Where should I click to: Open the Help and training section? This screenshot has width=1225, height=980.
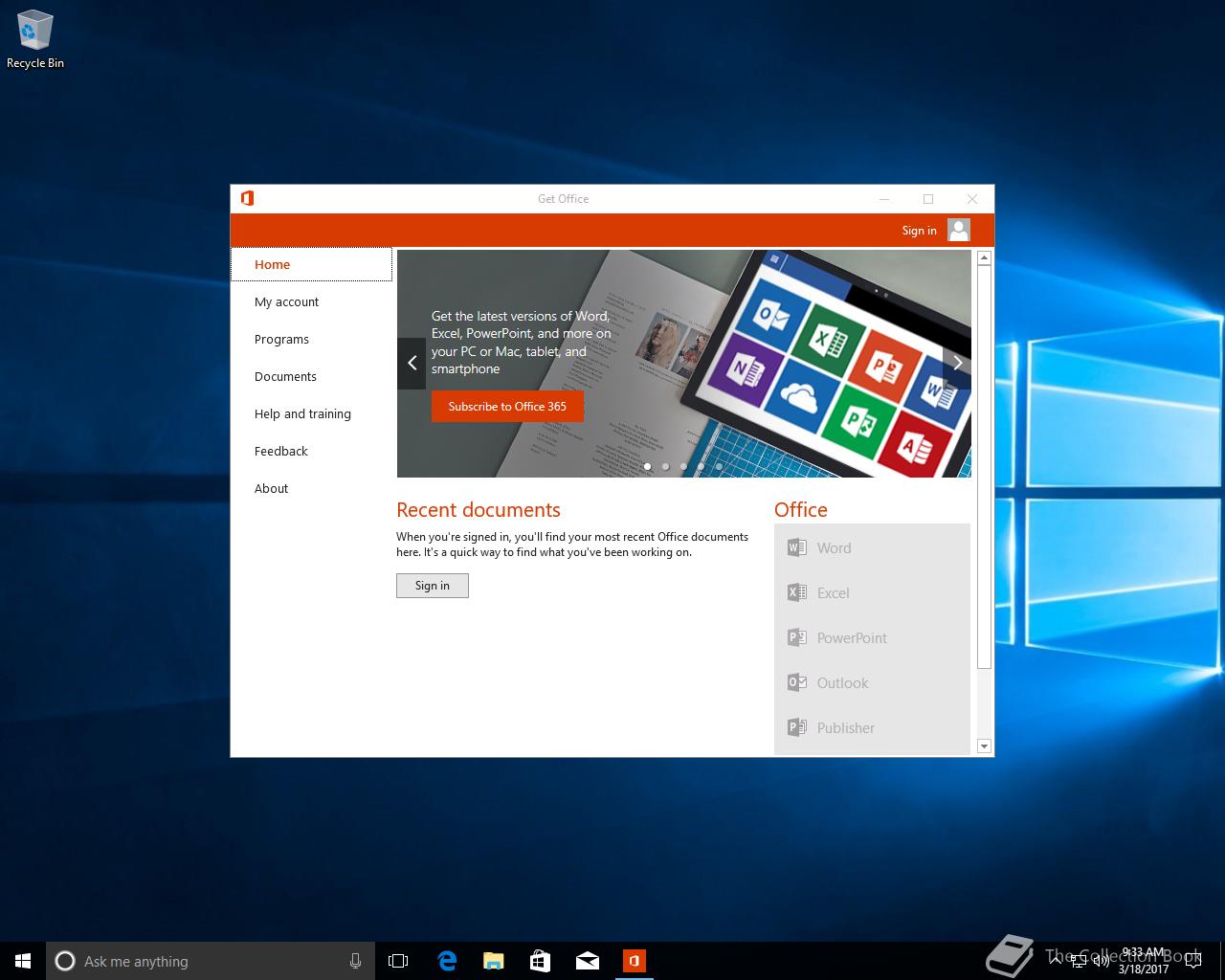311,413
